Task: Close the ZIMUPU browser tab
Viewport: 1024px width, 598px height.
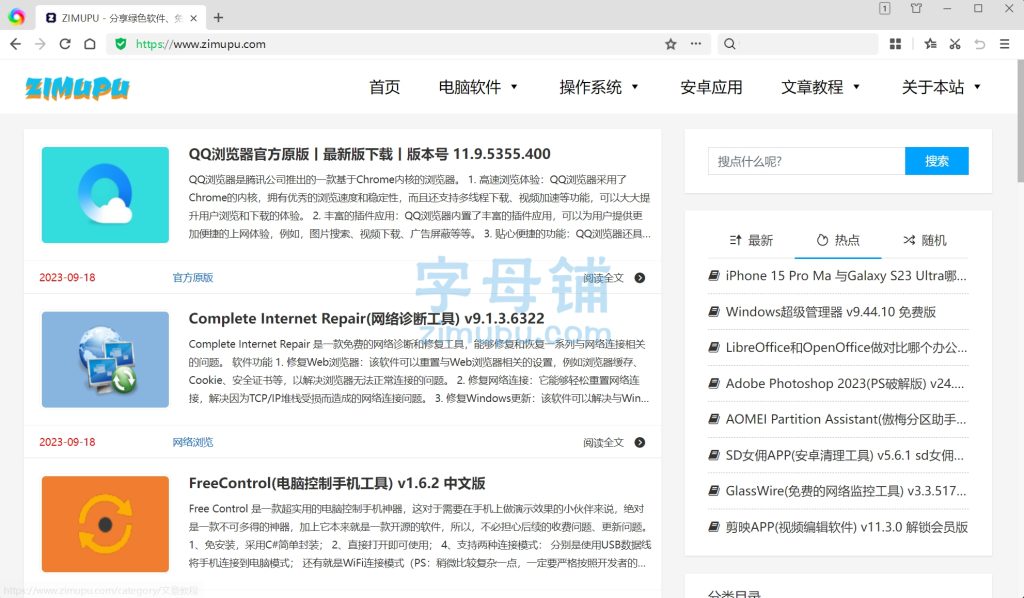Action: [193, 18]
